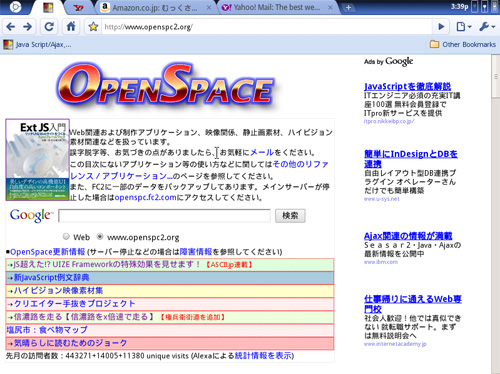Go forward with the right arrow button
The height and width of the screenshot is (374, 500).
click(28, 26)
